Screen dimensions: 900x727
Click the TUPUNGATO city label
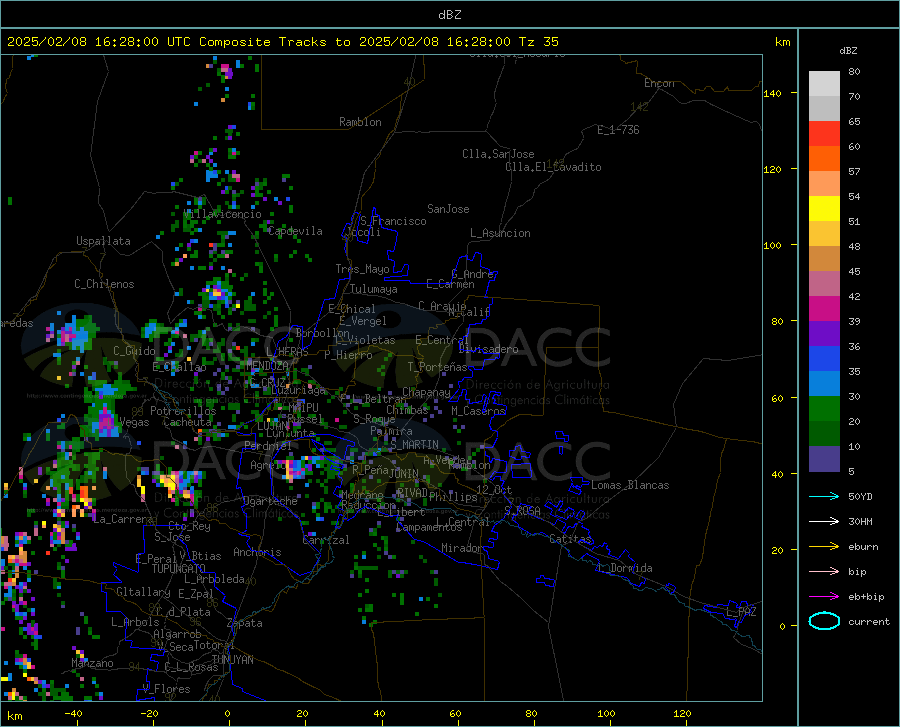pyautogui.click(x=179, y=569)
